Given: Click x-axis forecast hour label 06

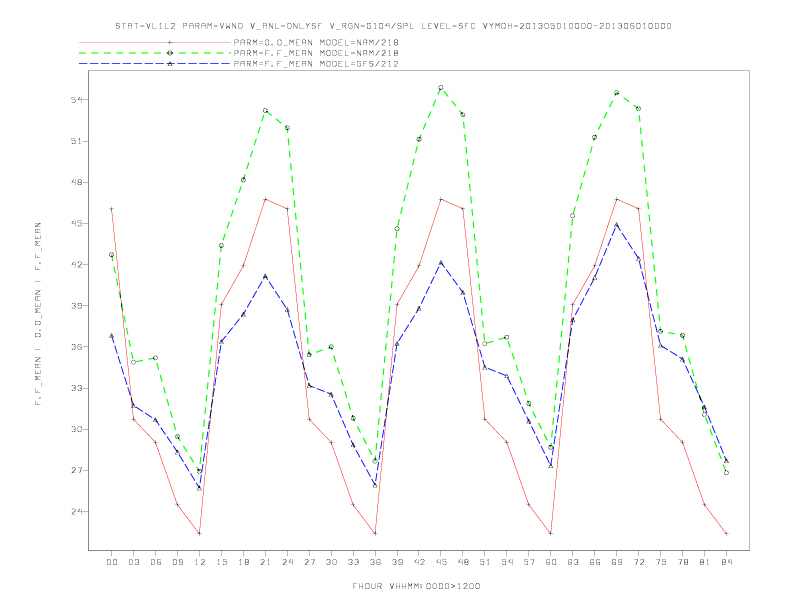Looking at the screenshot, I should pyautogui.click(x=156, y=562).
